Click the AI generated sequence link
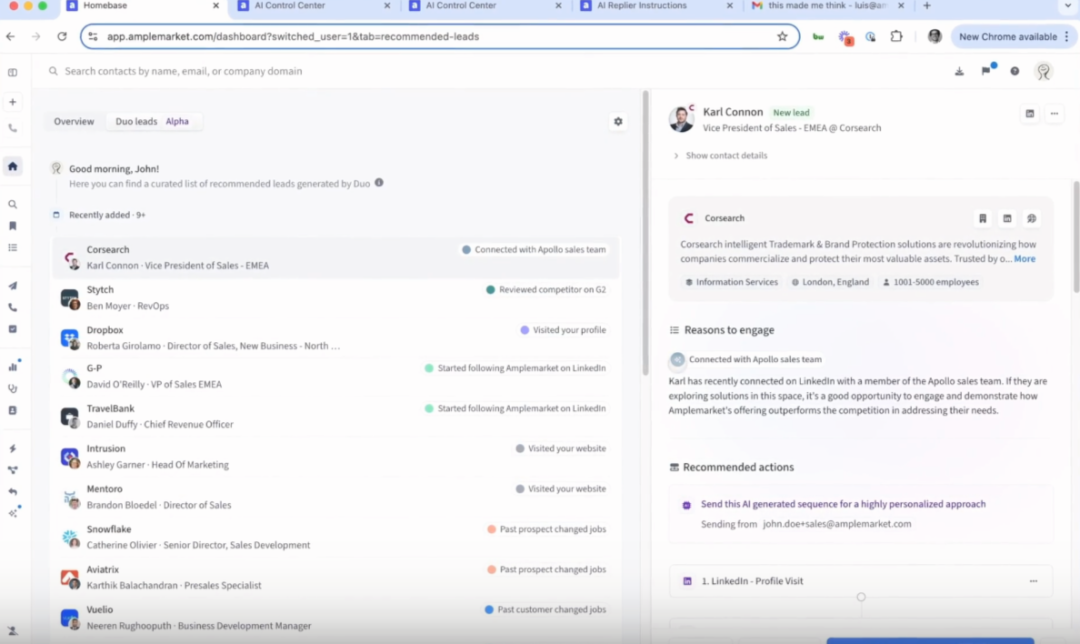Viewport: 1080px width, 644px height. (843, 504)
